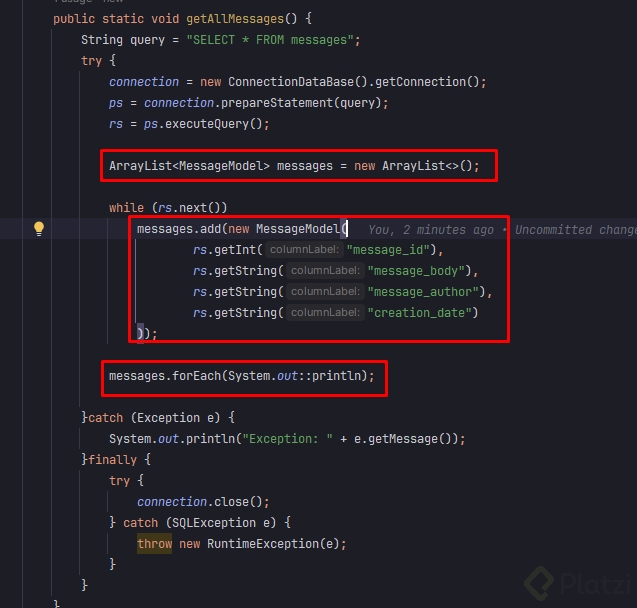Click the closing "));" of messages.add
The image size is (637, 608).
147,334
